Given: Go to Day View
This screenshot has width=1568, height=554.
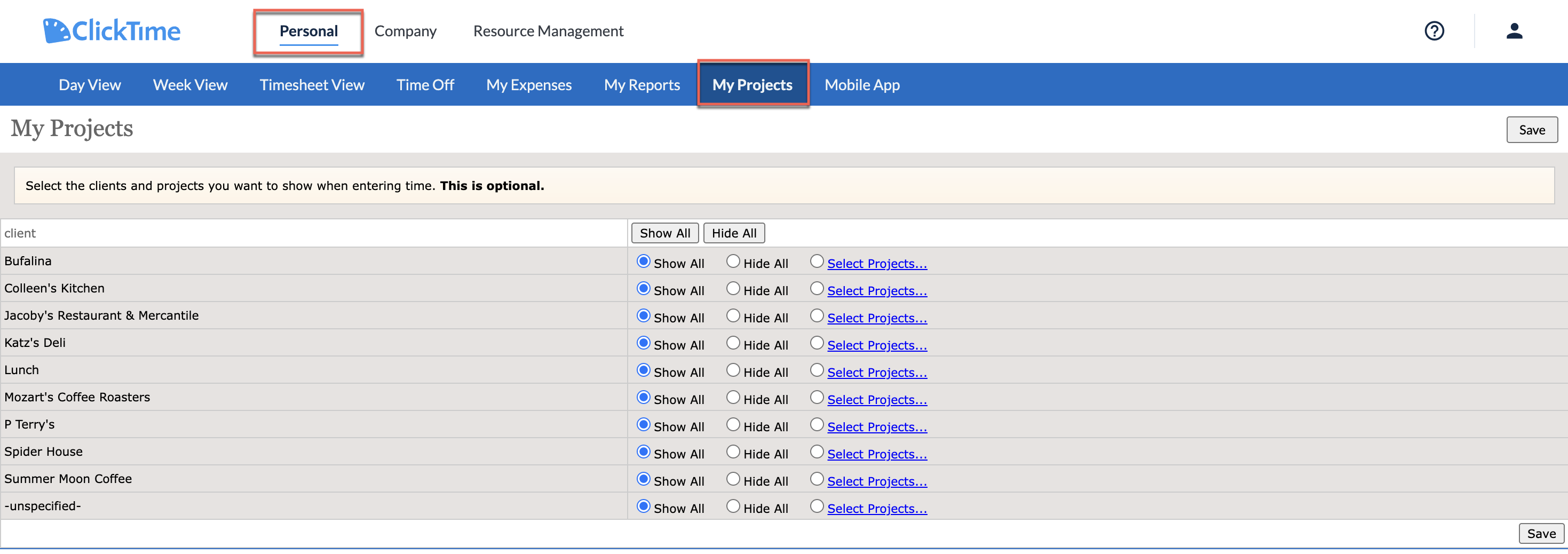Looking at the screenshot, I should 90,85.
